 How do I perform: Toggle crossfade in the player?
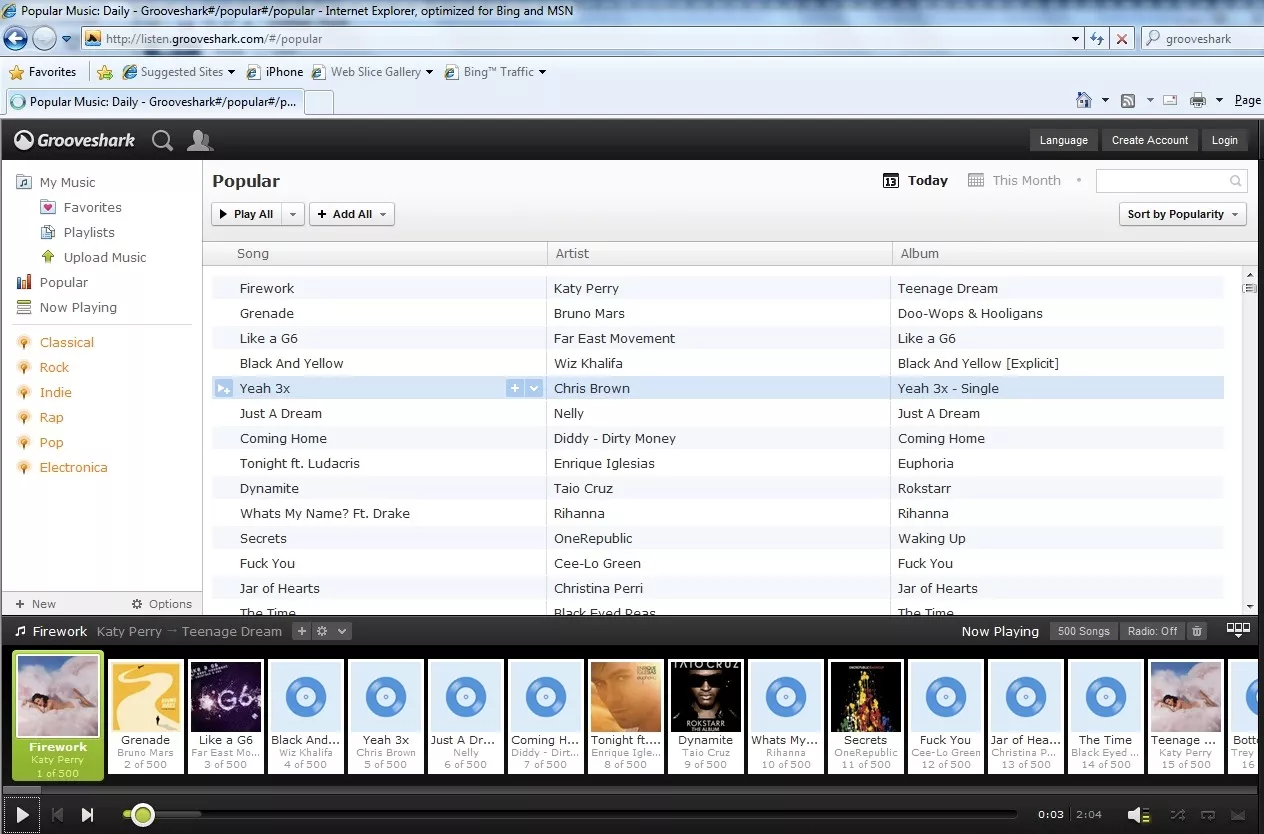pyautogui.click(x=1240, y=815)
